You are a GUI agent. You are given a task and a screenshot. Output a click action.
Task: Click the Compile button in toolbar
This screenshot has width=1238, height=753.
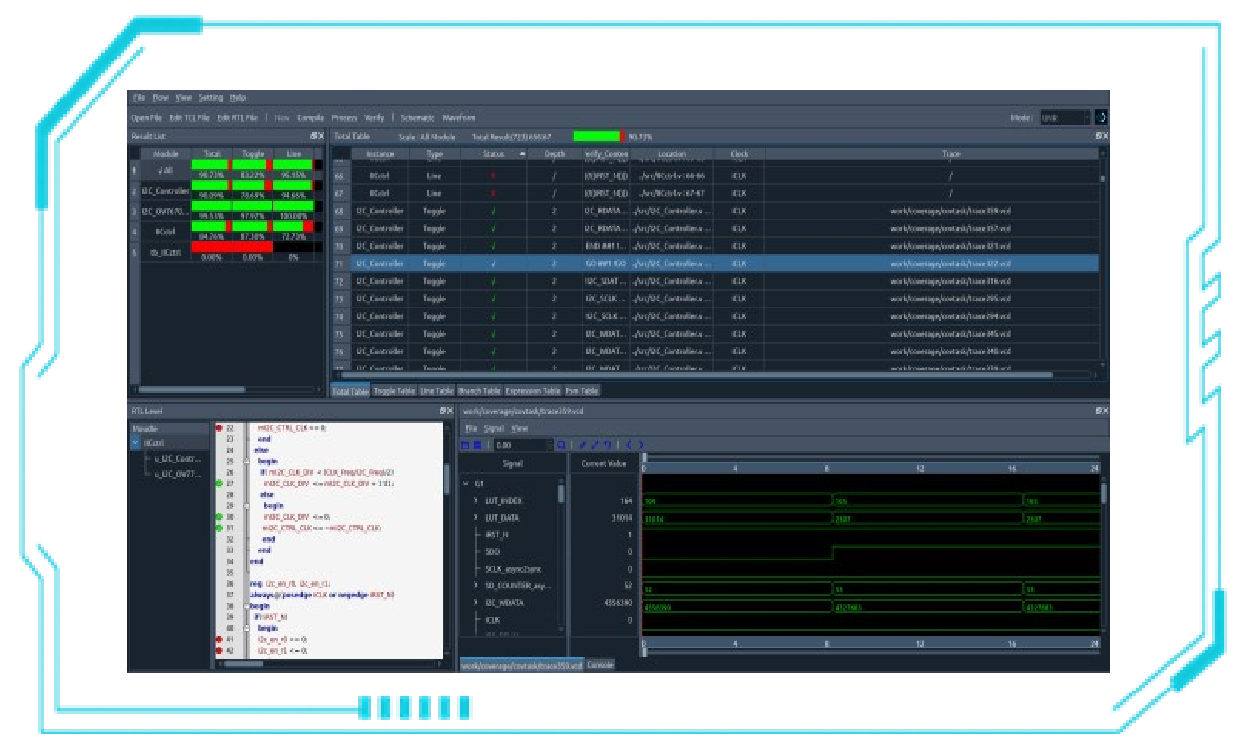click(x=311, y=118)
